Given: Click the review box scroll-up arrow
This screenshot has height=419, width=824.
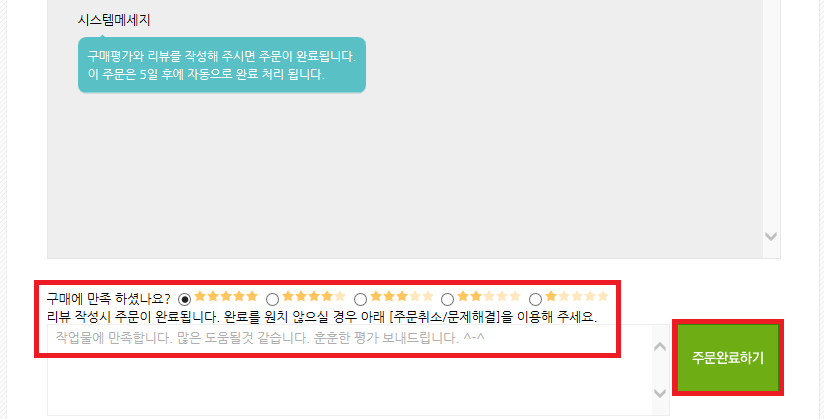Looking at the screenshot, I should [660, 346].
